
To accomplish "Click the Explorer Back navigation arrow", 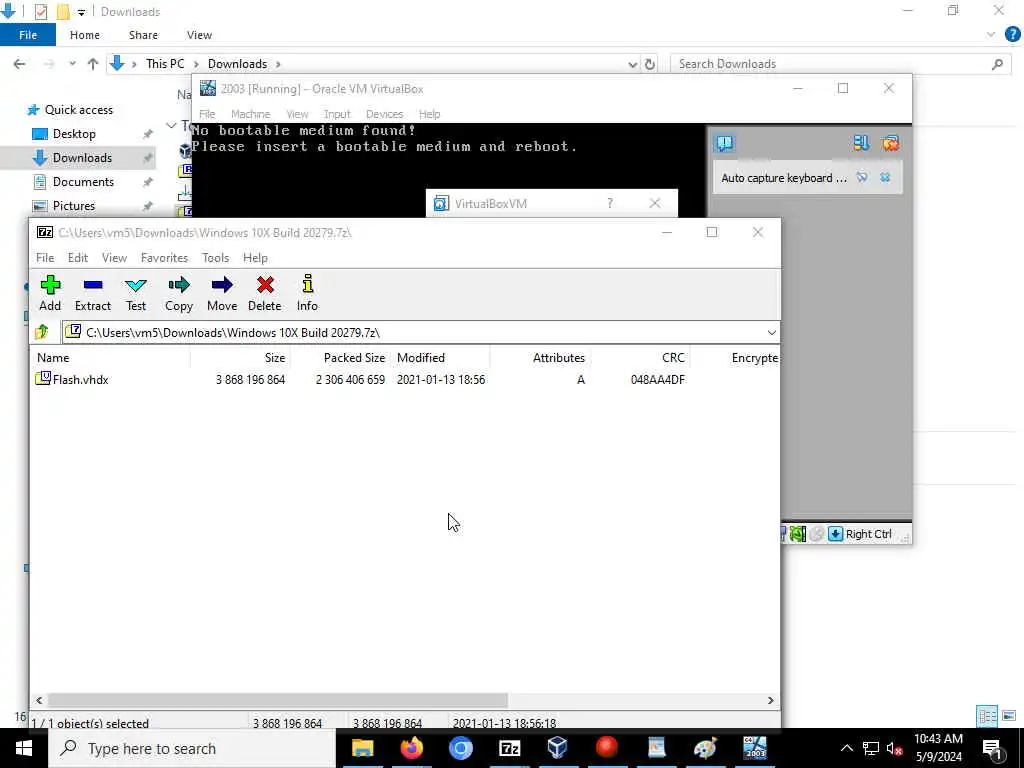I will (x=20, y=64).
